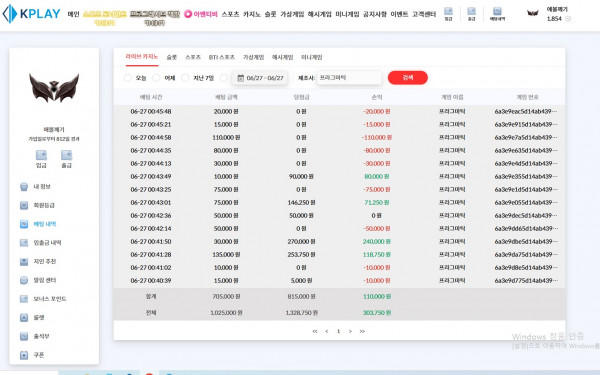The width and height of the screenshot is (600, 375).
Task: Click the 베팅 시간 column header
Action: click(151, 97)
